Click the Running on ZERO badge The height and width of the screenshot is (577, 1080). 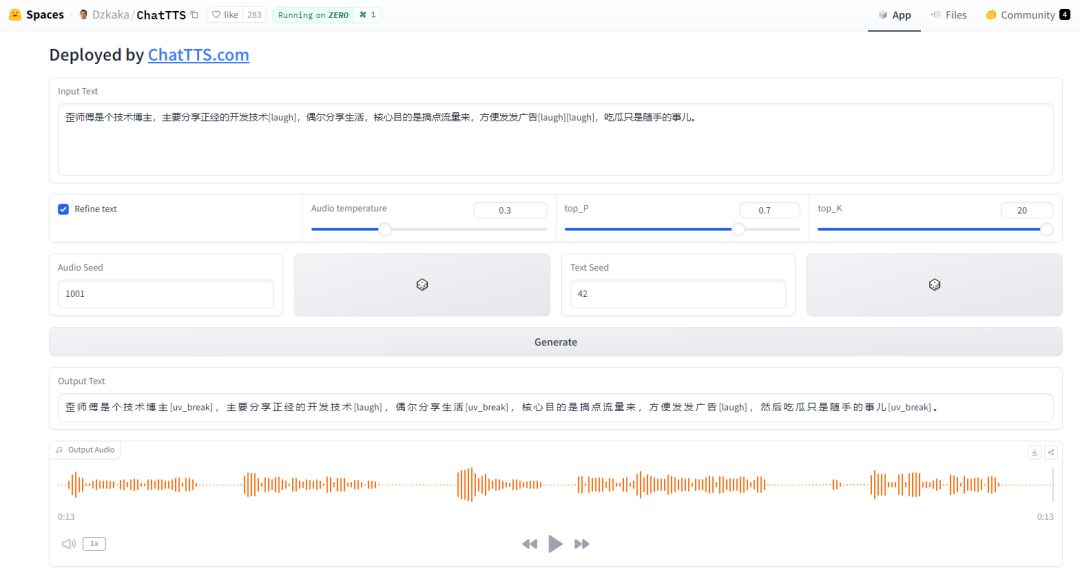pyautogui.click(x=313, y=14)
